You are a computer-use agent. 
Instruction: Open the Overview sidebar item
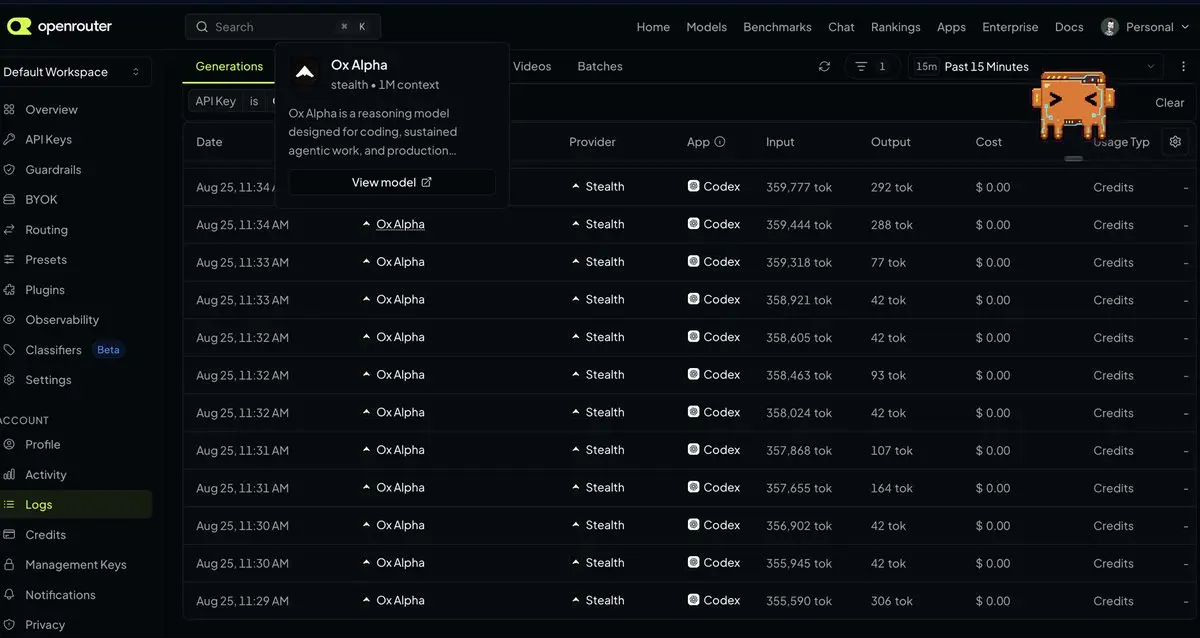51,110
